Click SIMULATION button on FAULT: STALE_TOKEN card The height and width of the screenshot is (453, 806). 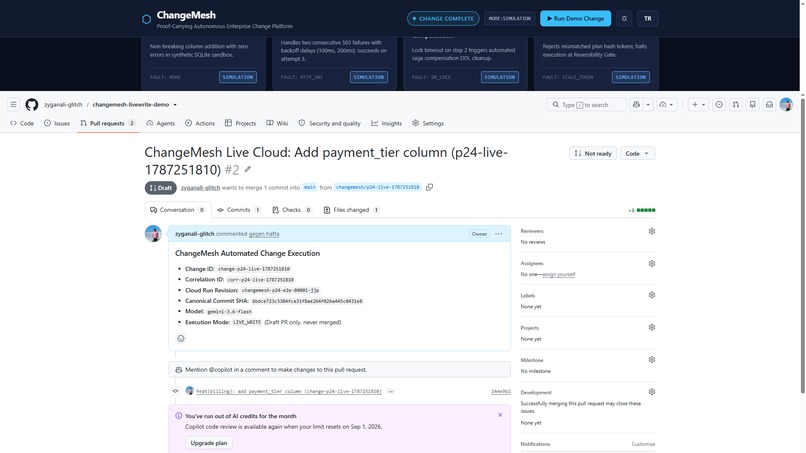click(631, 77)
